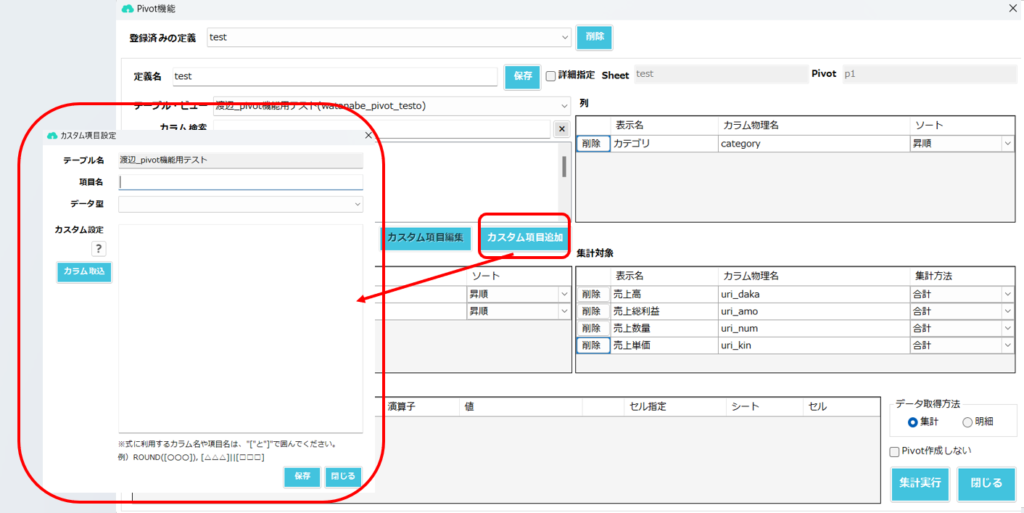Screen dimensions: 1024x513
Task: Click the uri_amo cell
Action: [814, 311]
